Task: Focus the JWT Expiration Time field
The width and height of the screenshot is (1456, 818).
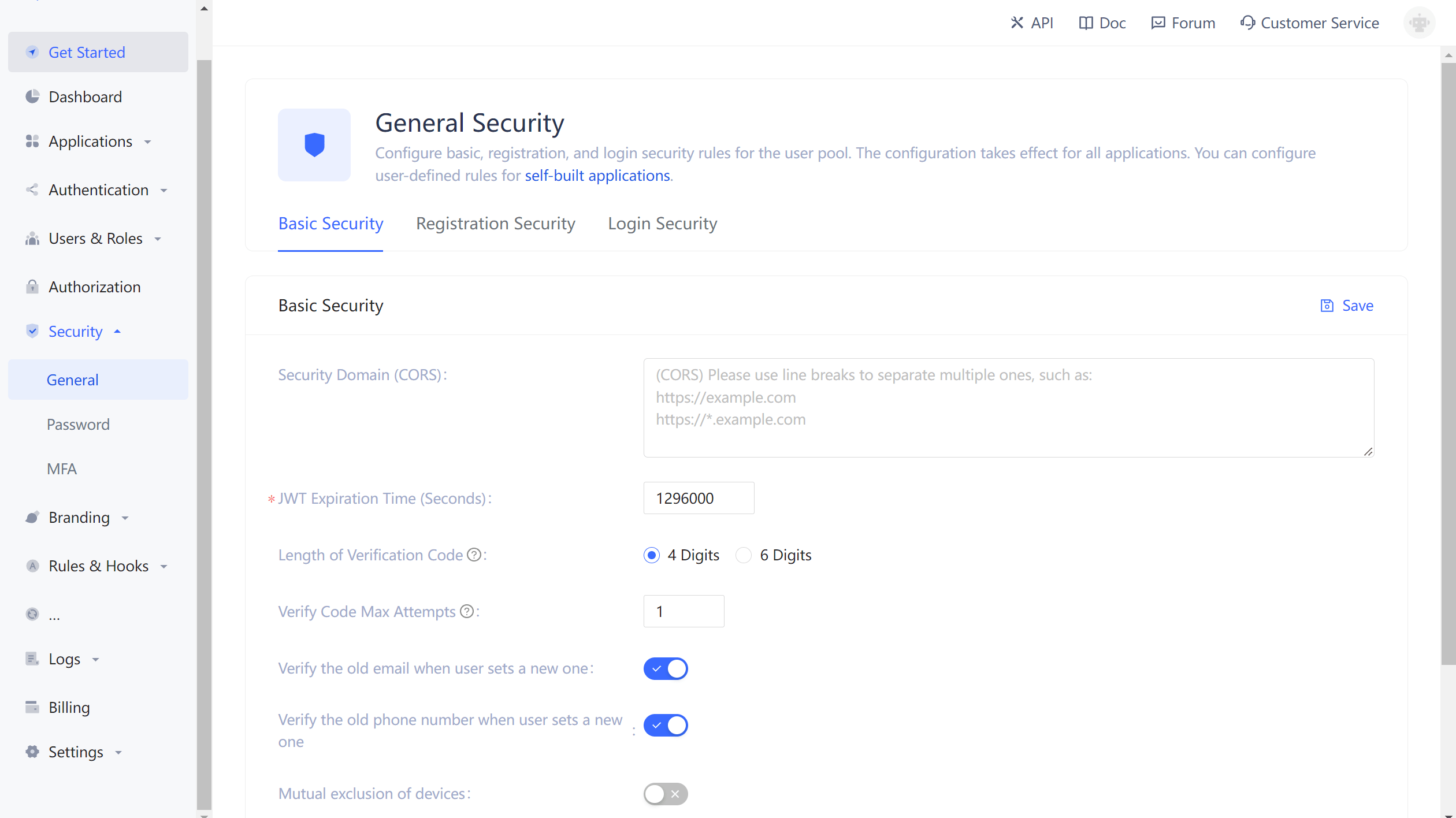Action: [698, 498]
